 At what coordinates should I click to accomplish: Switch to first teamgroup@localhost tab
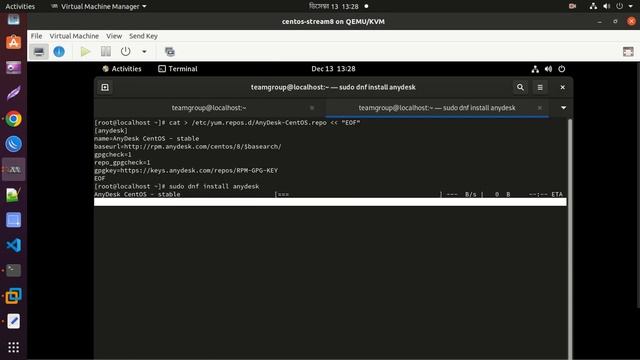209,108
